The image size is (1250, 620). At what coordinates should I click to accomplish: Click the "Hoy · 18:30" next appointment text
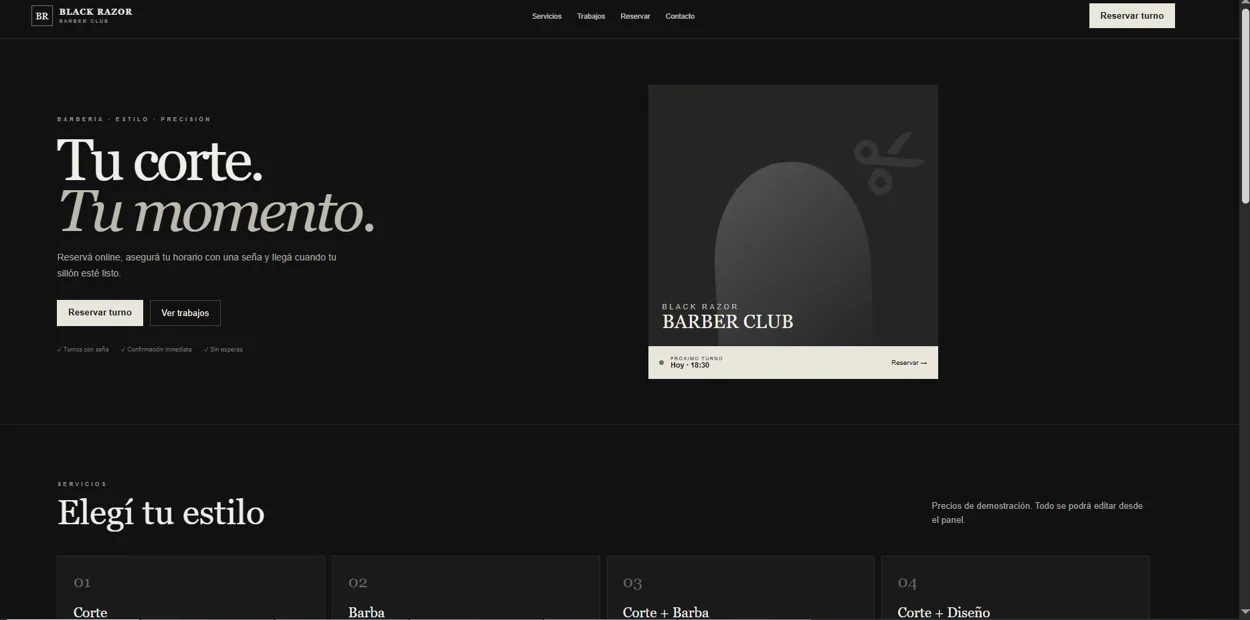coord(690,366)
